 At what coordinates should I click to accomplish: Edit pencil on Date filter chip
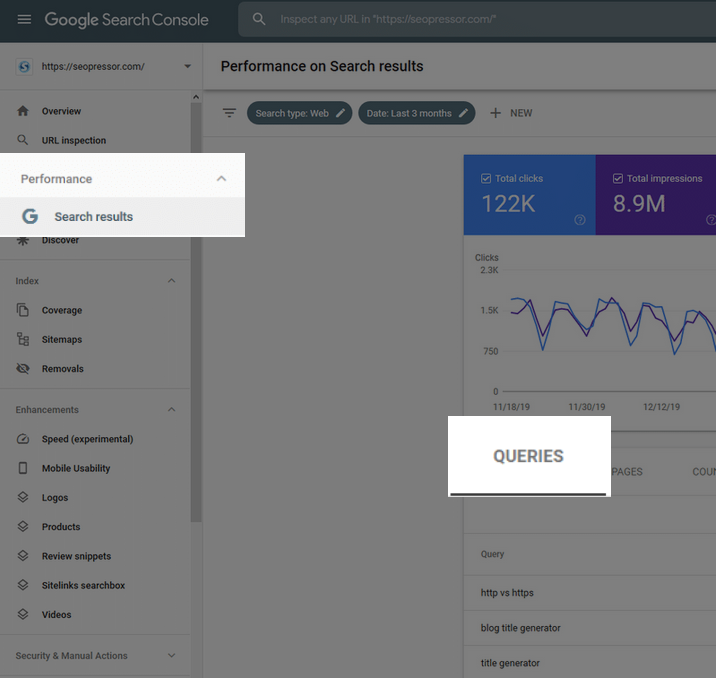pyautogui.click(x=463, y=113)
